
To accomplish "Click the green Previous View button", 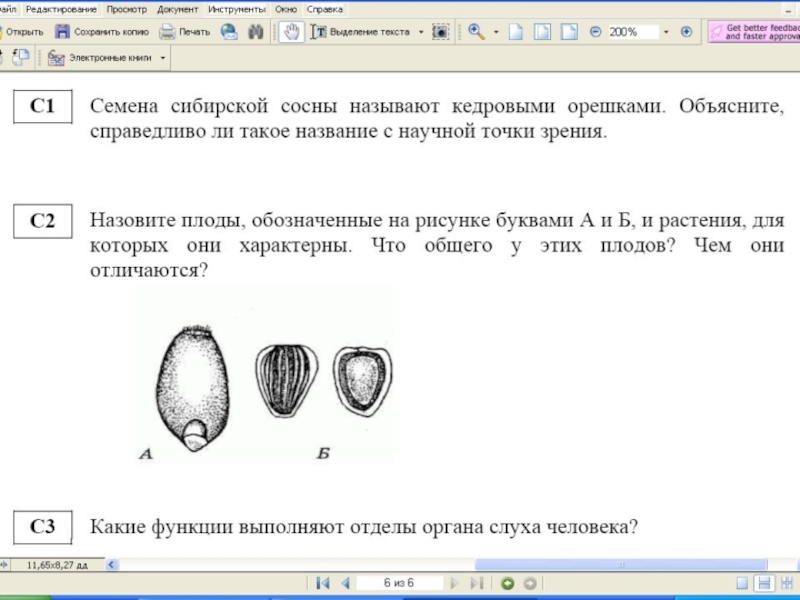I will (x=508, y=583).
